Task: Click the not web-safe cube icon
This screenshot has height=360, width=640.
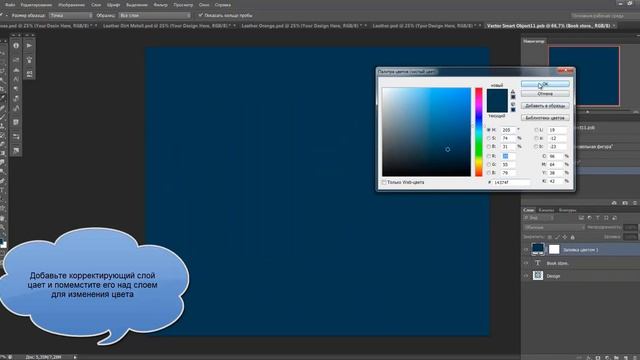Action: point(513,104)
